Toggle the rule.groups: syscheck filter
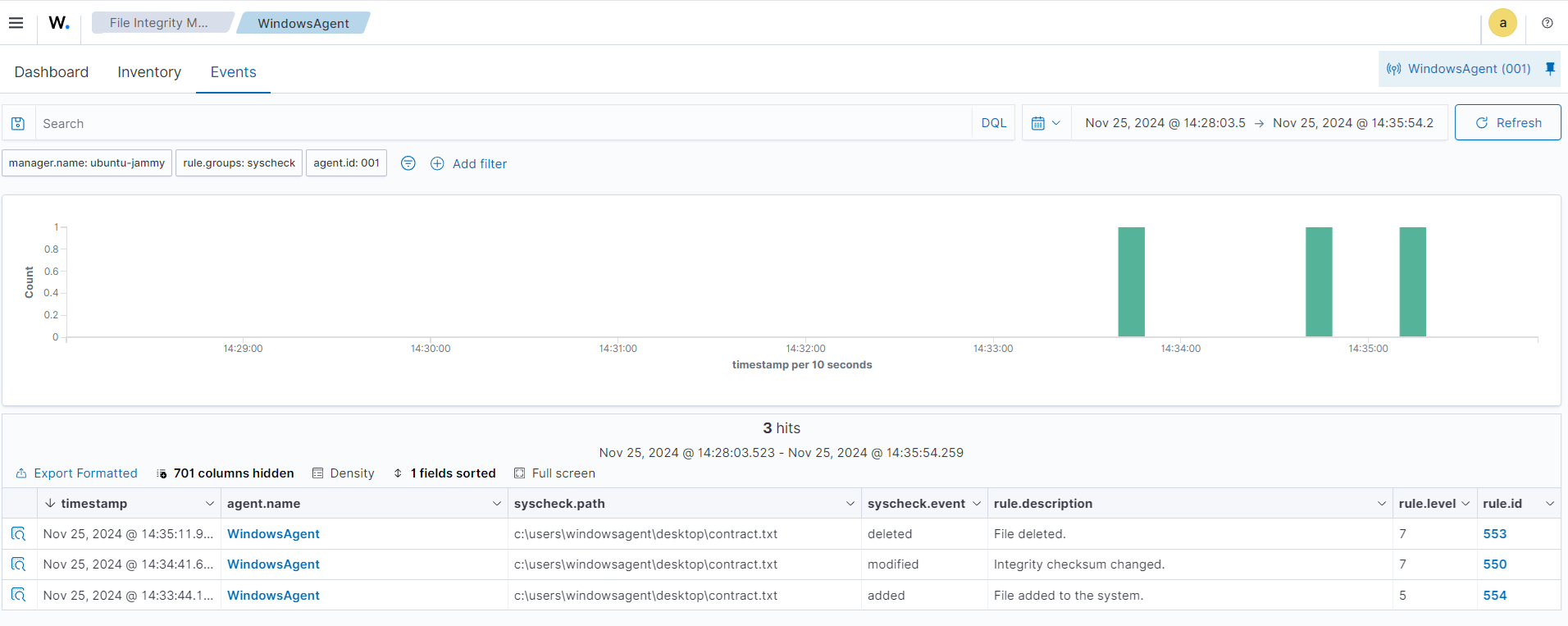This screenshot has width=1568, height=626. (x=239, y=163)
